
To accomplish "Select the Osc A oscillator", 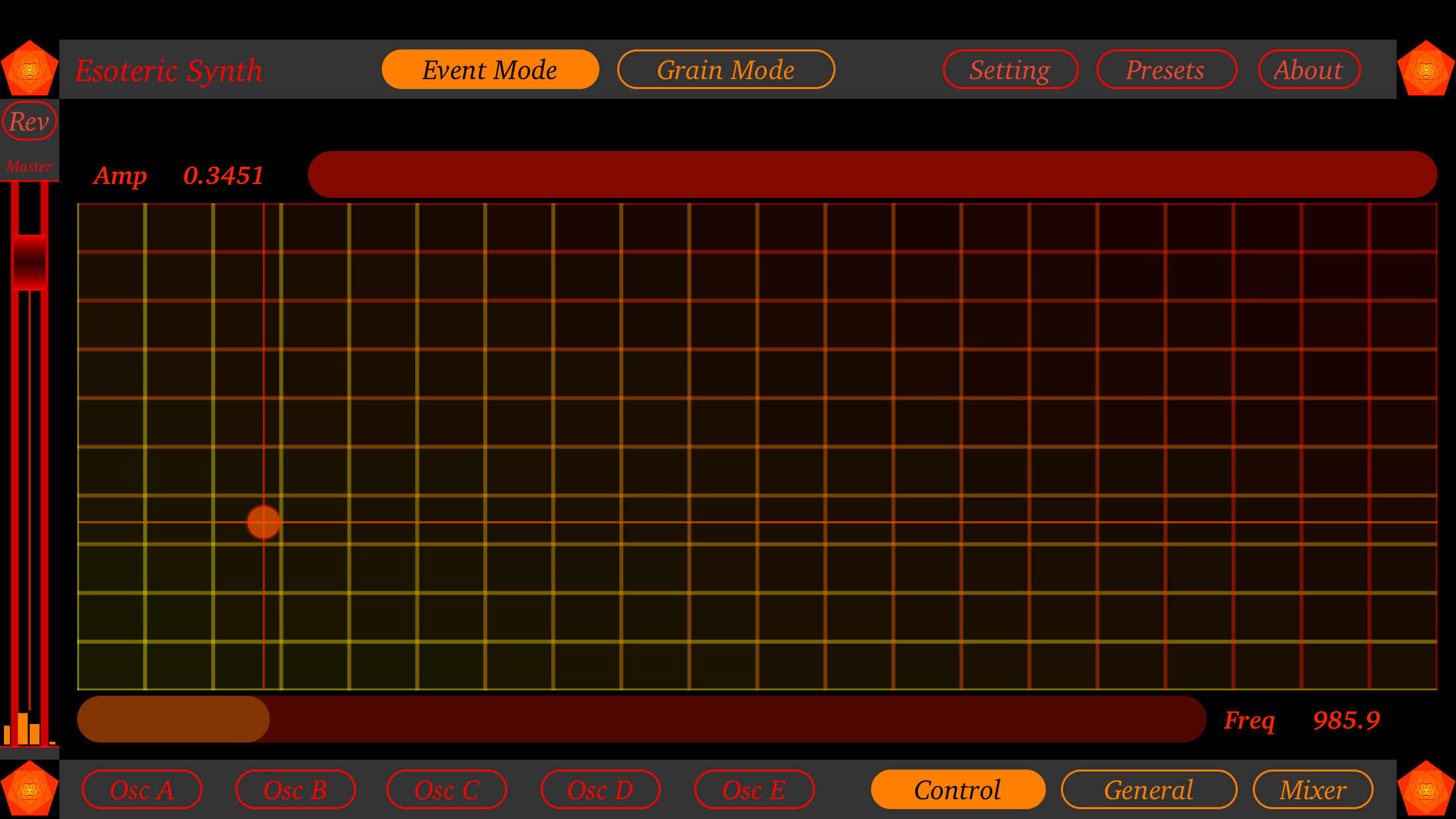I will click(141, 789).
